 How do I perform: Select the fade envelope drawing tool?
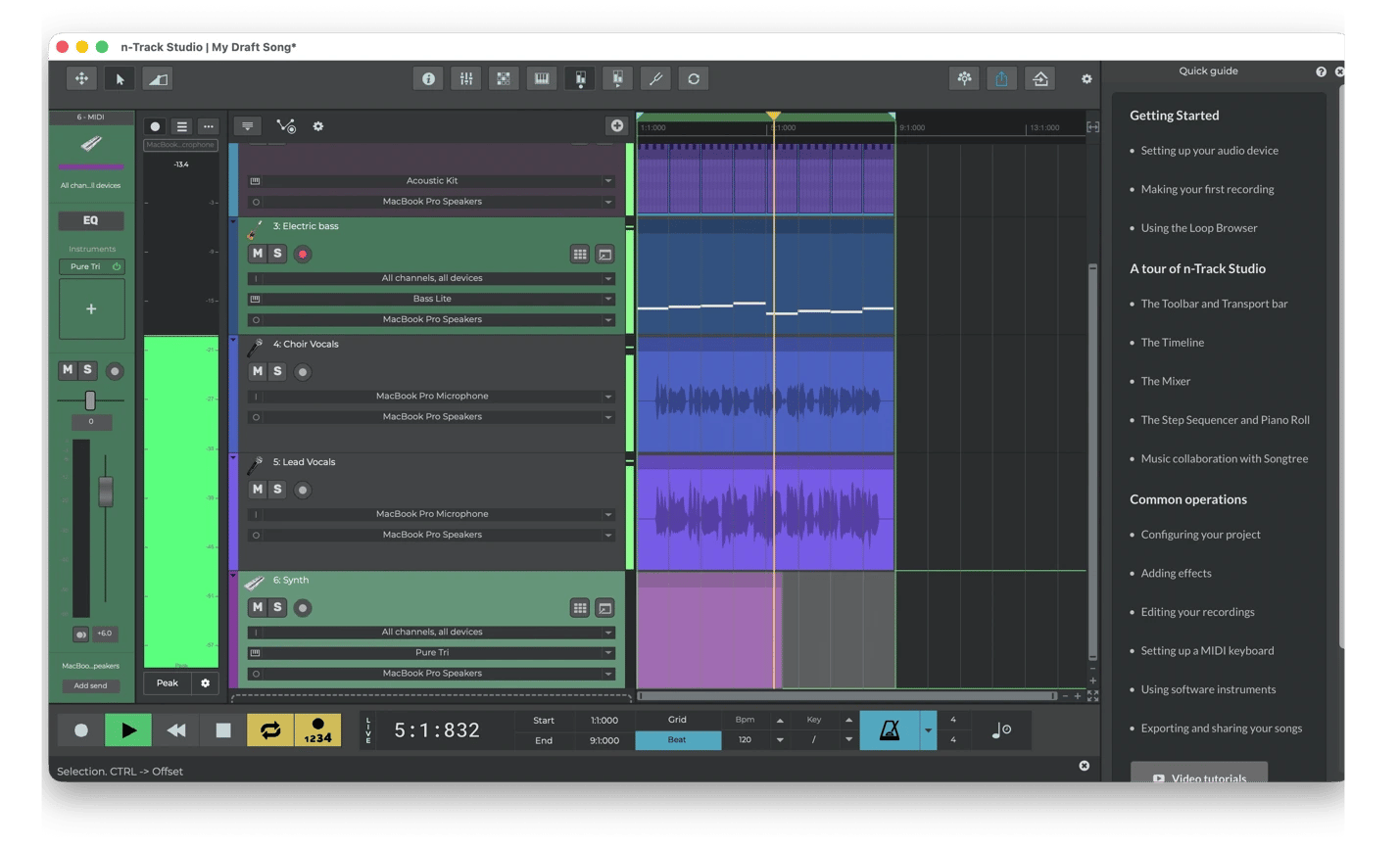click(x=158, y=79)
